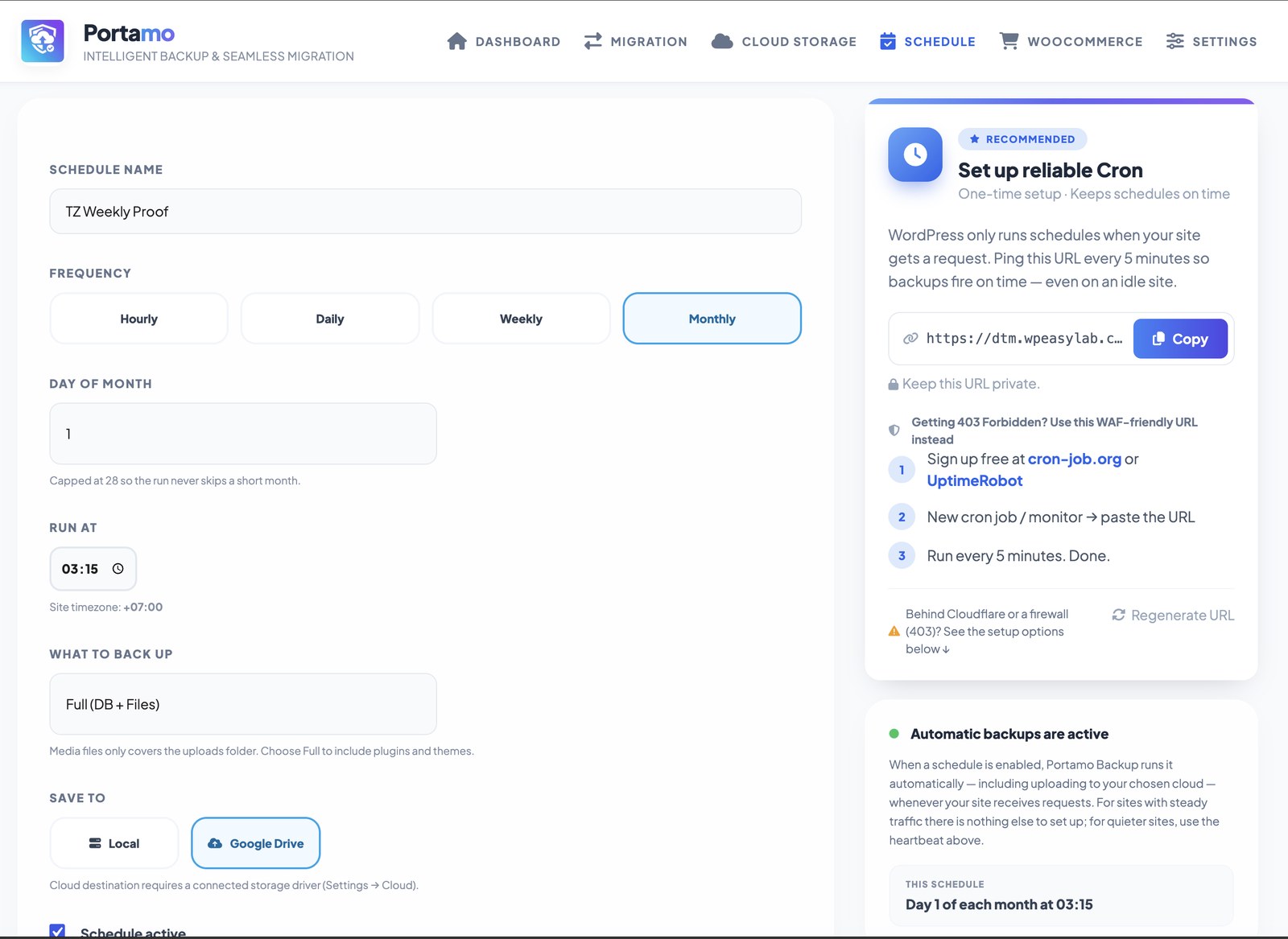Click the Dashboard house icon
1288x939 pixels.
pos(456,41)
